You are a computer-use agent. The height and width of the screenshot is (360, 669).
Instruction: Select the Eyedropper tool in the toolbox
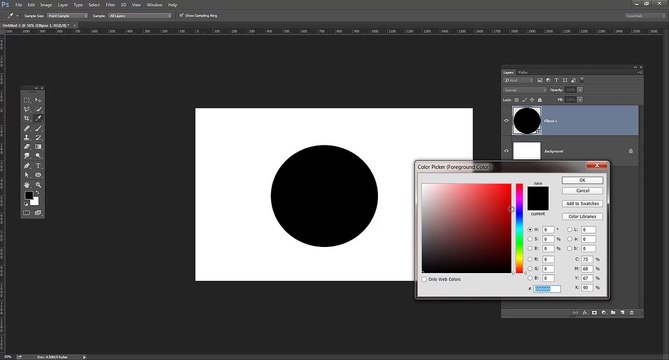[38, 118]
